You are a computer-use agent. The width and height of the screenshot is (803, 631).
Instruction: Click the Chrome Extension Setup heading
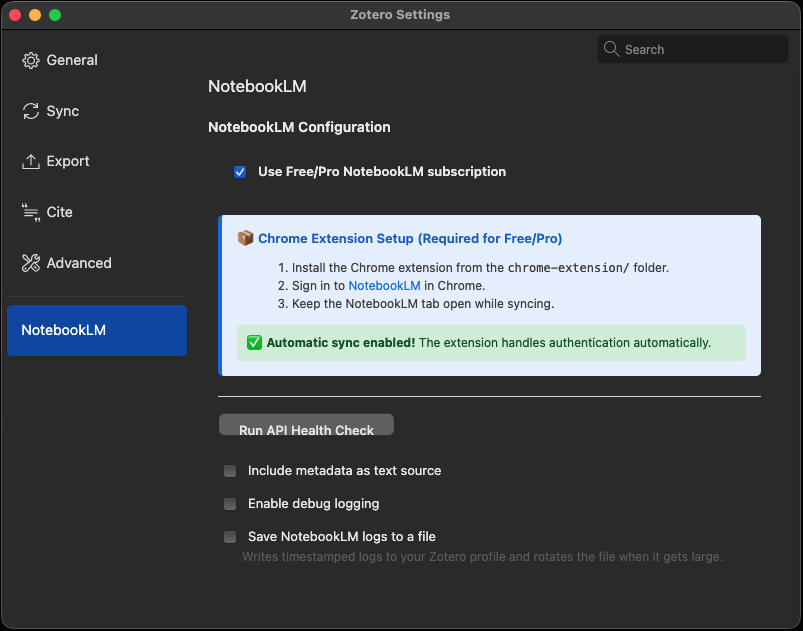410,239
